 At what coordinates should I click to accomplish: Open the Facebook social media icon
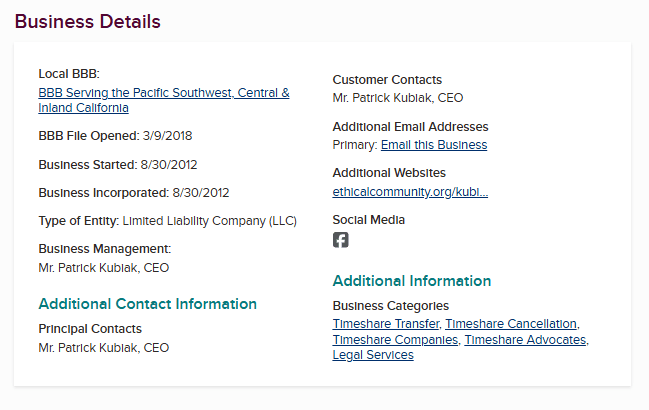(341, 240)
